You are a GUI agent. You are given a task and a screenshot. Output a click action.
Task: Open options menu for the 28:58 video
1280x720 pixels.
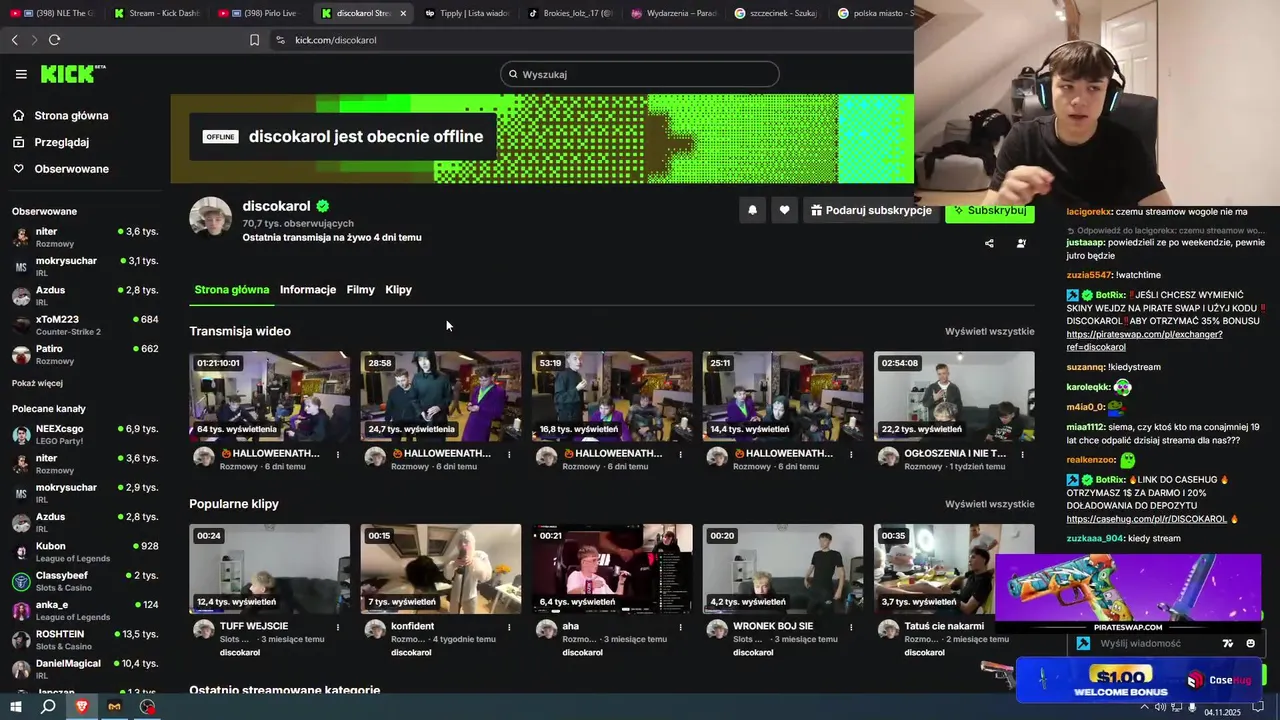pyautogui.click(x=509, y=454)
